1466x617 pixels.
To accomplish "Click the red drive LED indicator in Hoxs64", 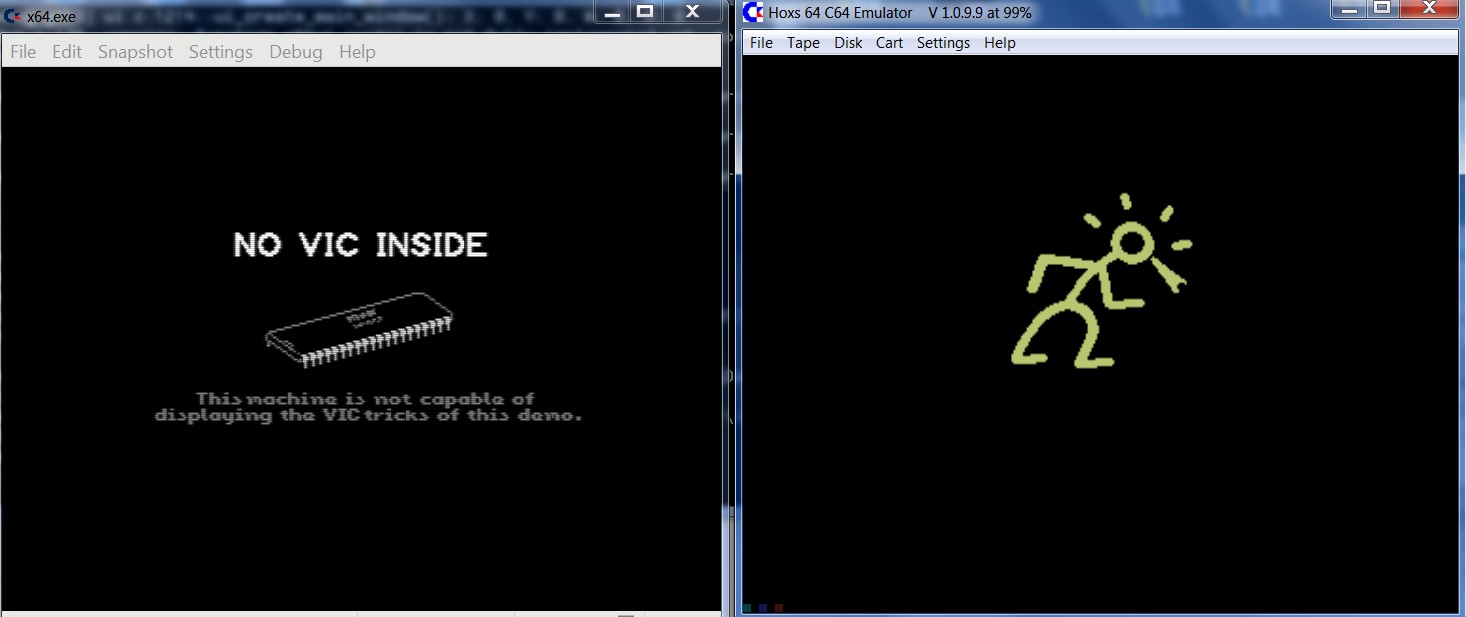I will (779, 607).
